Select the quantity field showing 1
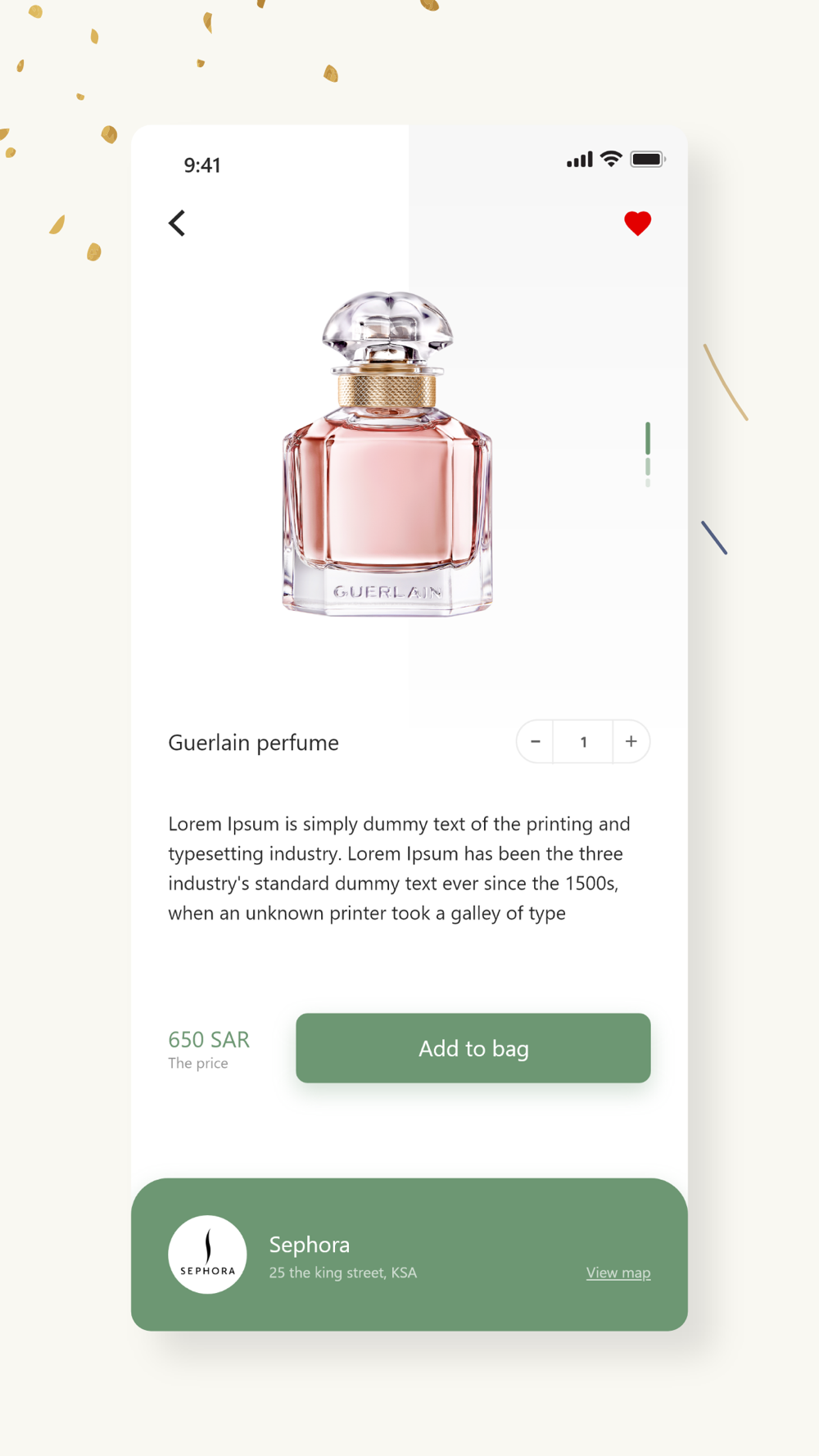The height and width of the screenshot is (1456, 819). pyautogui.click(x=583, y=742)
